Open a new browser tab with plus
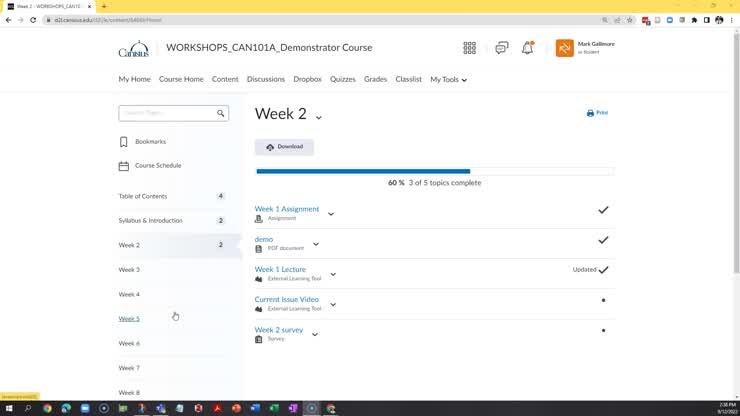 [x=104, y=6]
